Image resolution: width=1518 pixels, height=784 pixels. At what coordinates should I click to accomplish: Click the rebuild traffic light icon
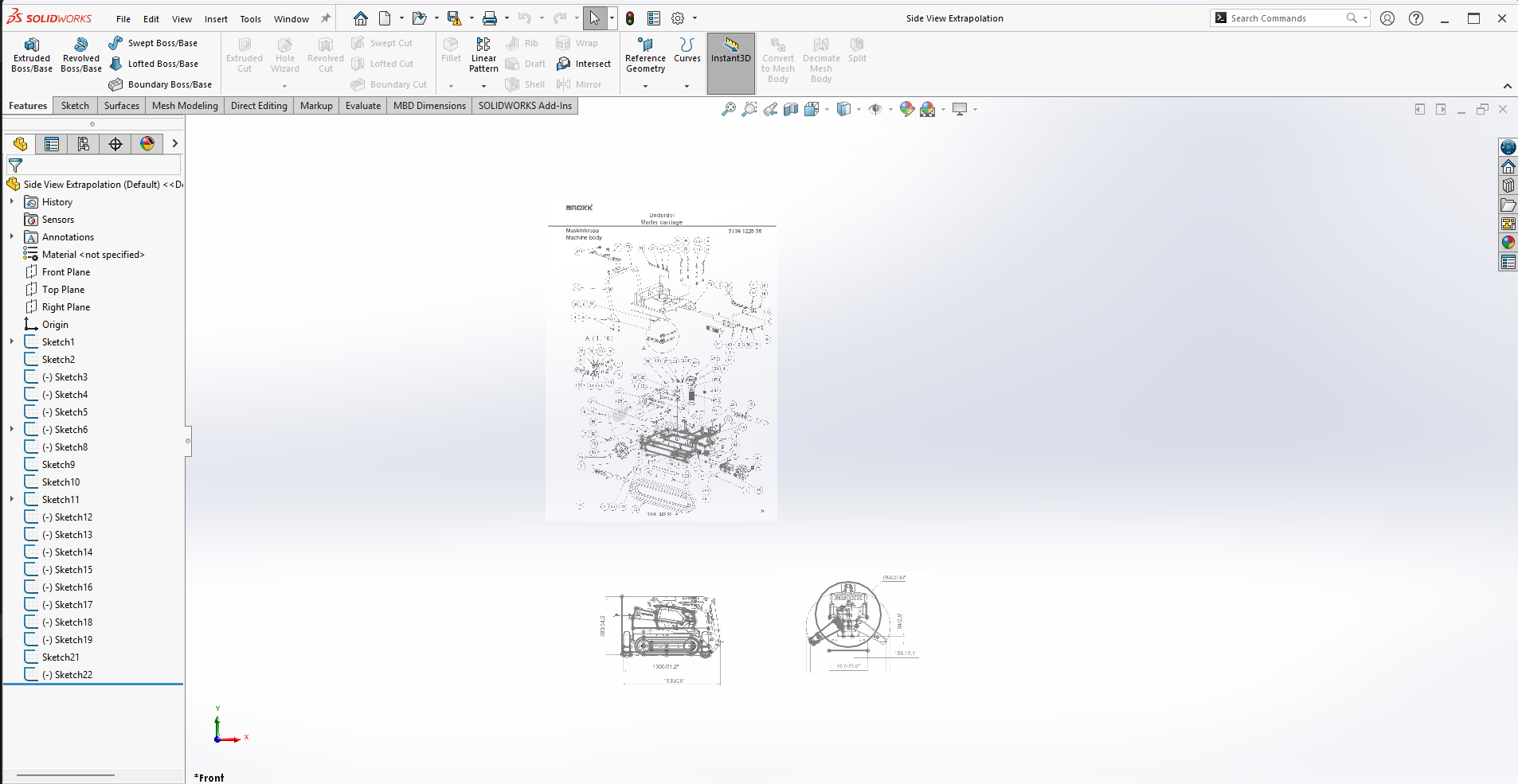(x=630, y=18)
